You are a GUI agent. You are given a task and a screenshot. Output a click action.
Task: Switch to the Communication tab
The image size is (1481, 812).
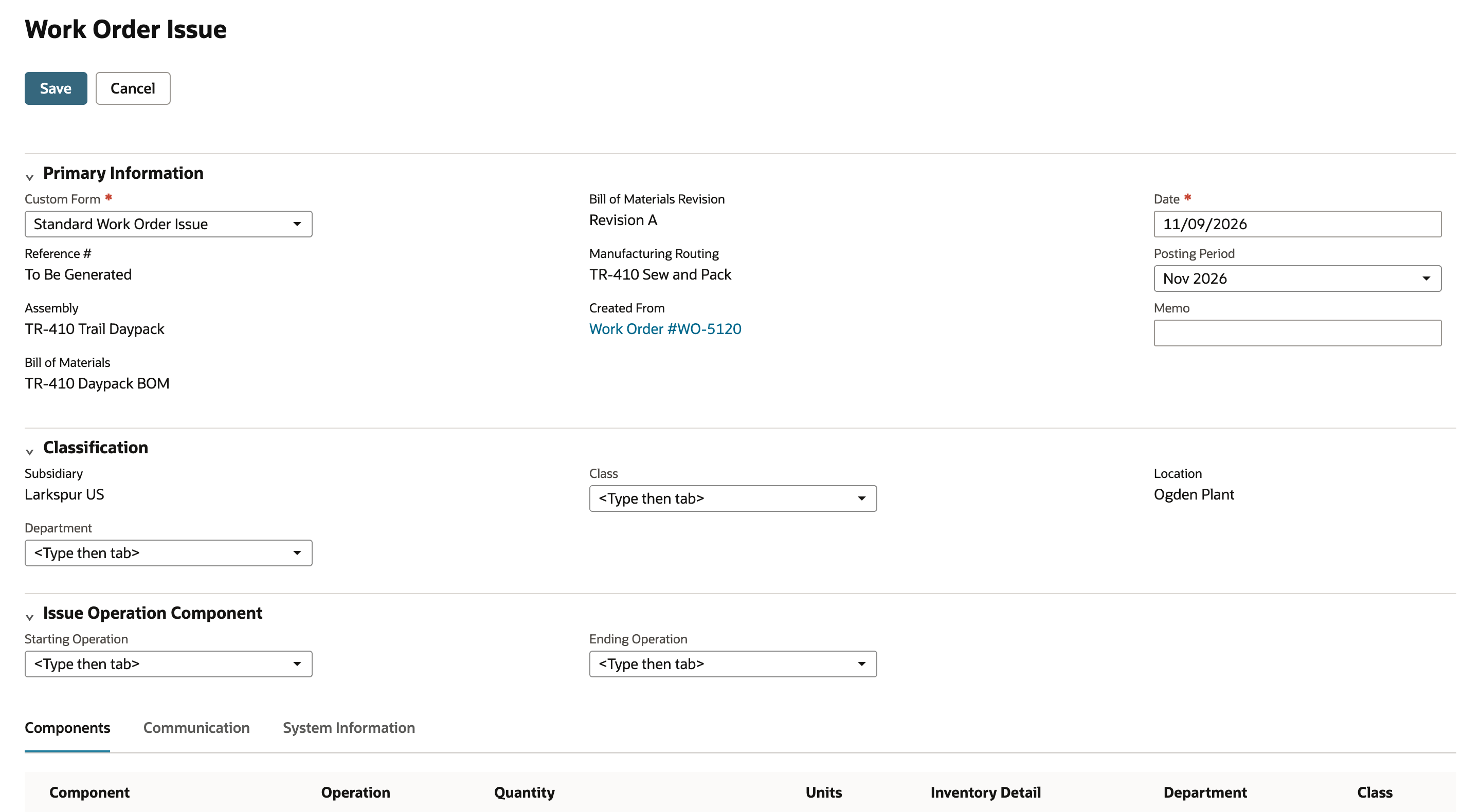click(x=196, y=728)
